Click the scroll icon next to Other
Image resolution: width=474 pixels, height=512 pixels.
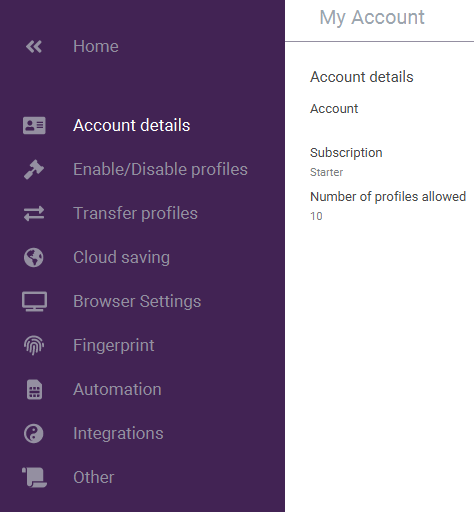point(34,477)
